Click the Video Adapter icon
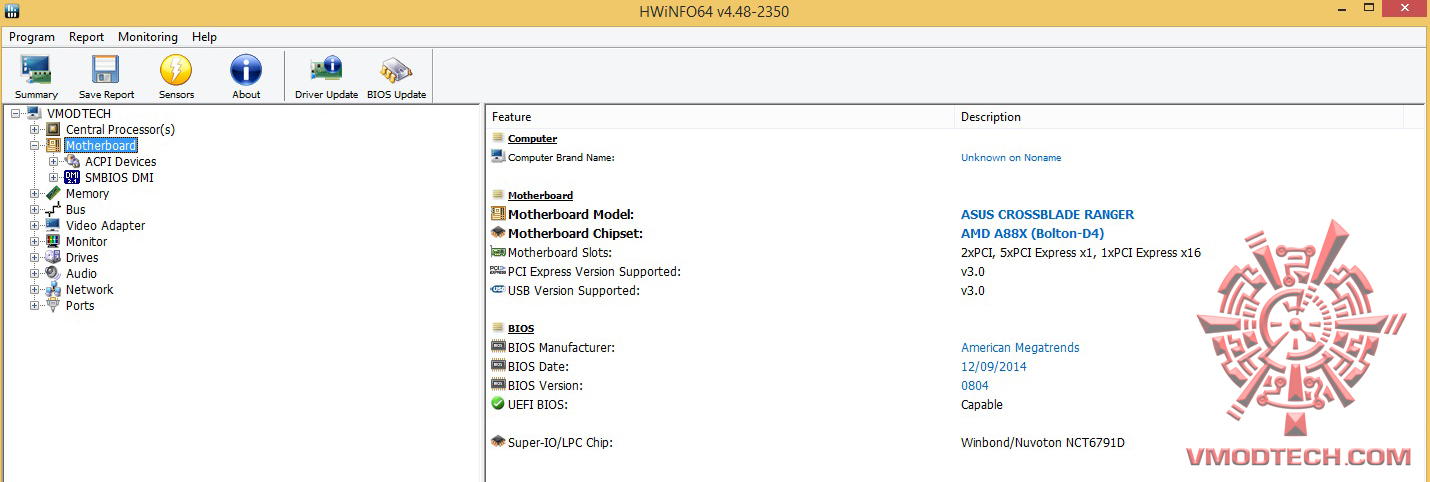Image resolution: width=1430 pixels, height=482 pixels. click(x=53, y=225)
